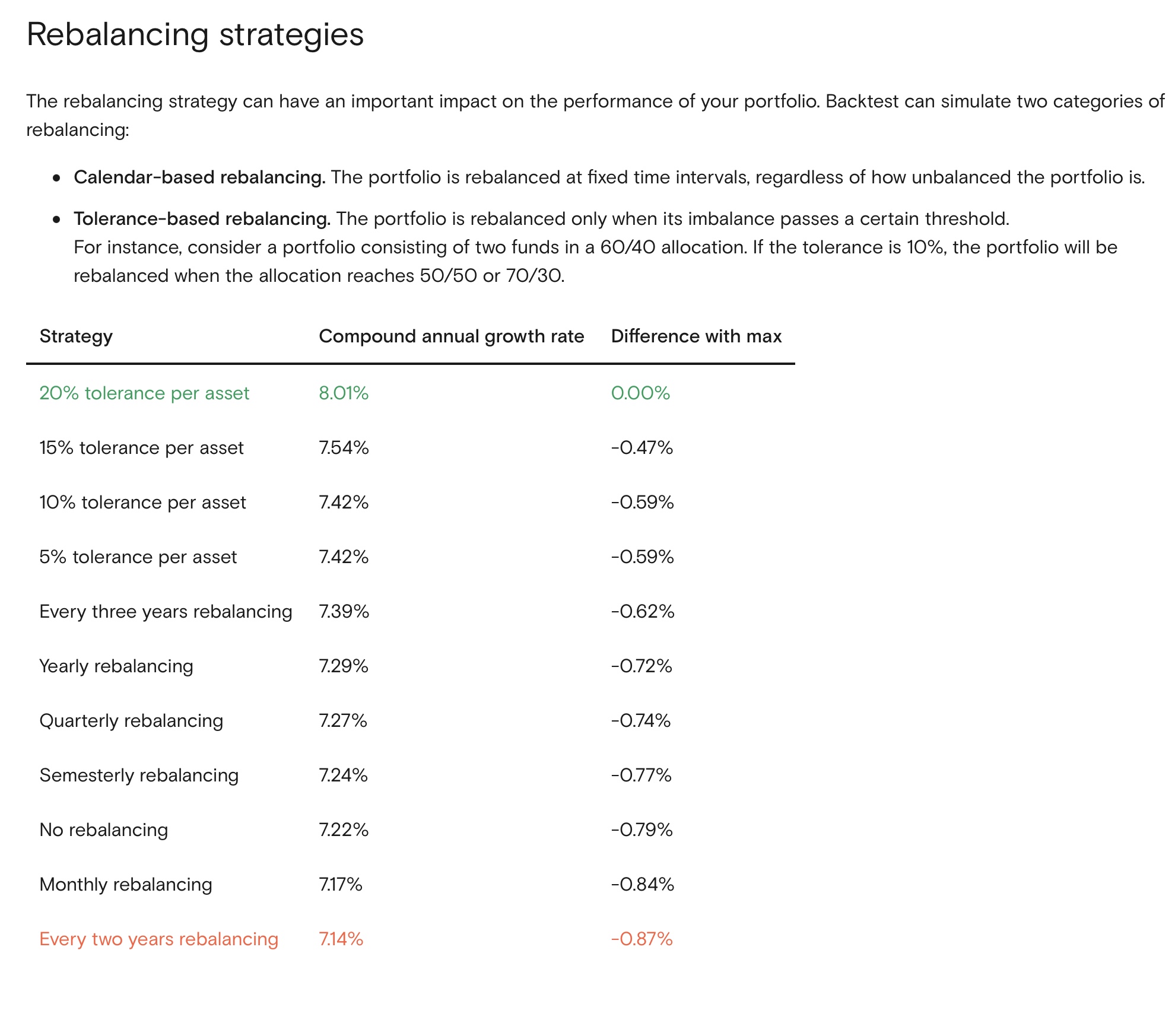Click the bold Tolerance-based rebalancing term
The width and height of the screenshot is (1175, 1036).
pyautogui.click(x=202, y=219)
